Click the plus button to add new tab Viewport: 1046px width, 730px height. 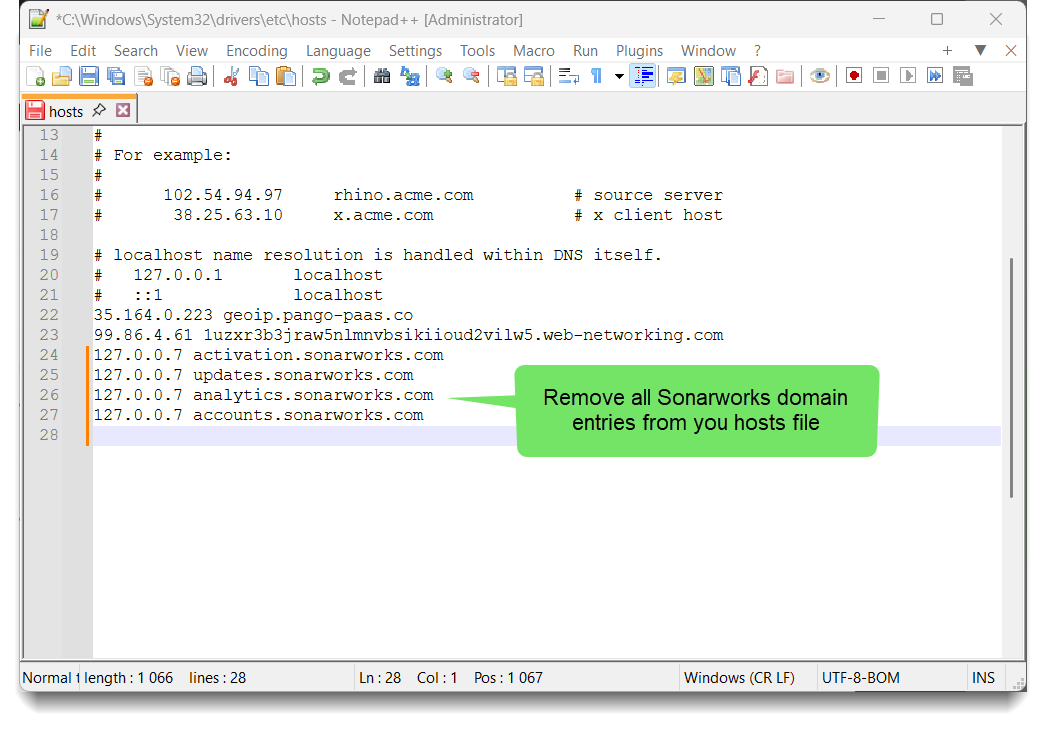947,50
